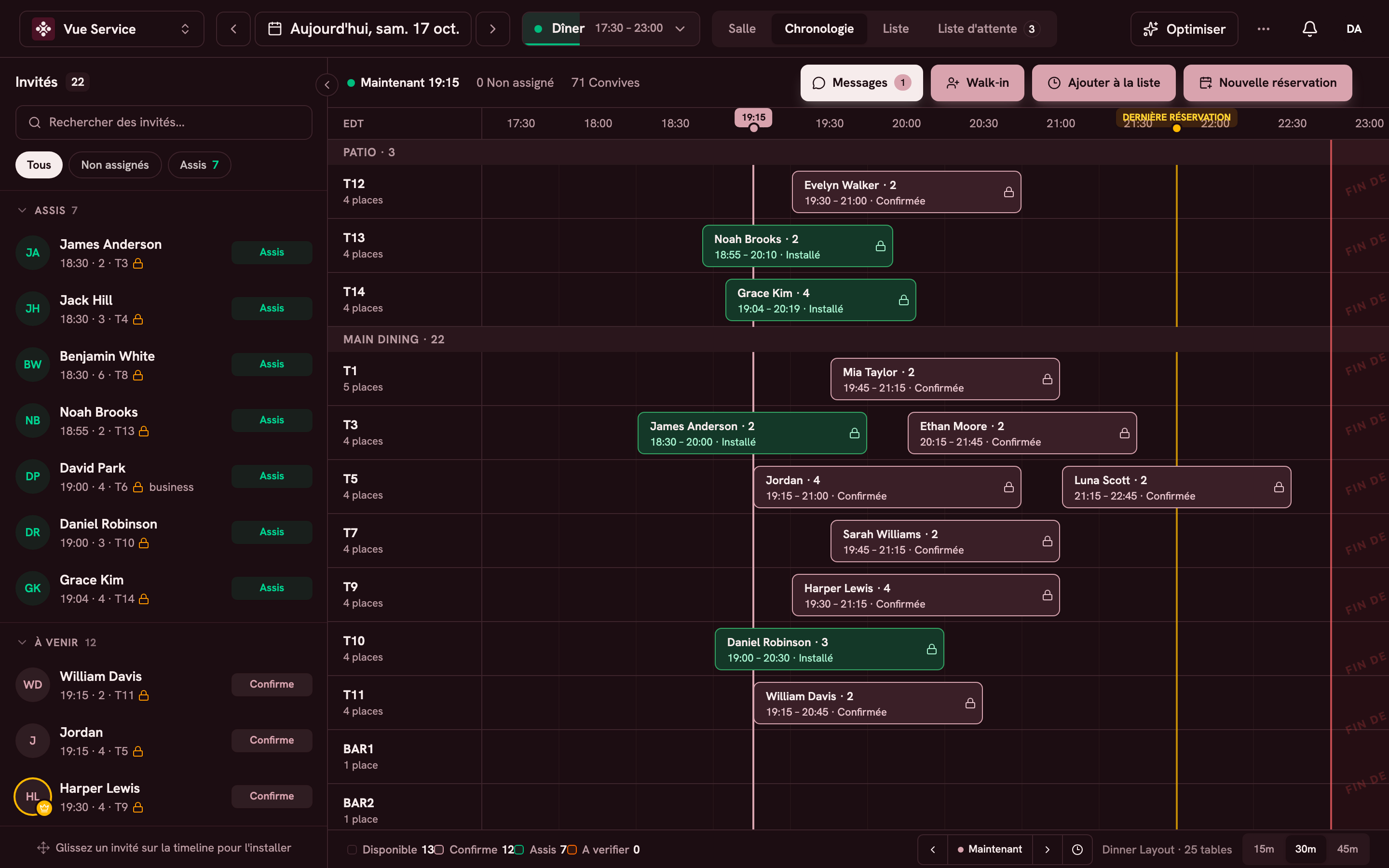
Task: Open the Liste d'attente tab
Action: click(988, 29)
